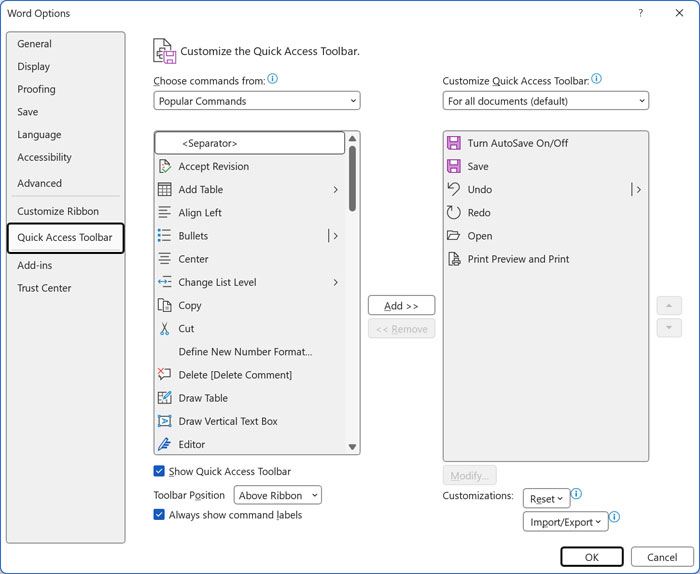Open the Import/Export dropdown
The height and width of the screenshot is (574, 700).
click(x=566, y=522)
